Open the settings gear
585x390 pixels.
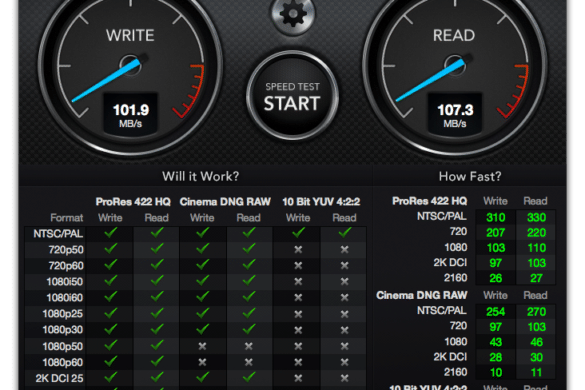293,14
